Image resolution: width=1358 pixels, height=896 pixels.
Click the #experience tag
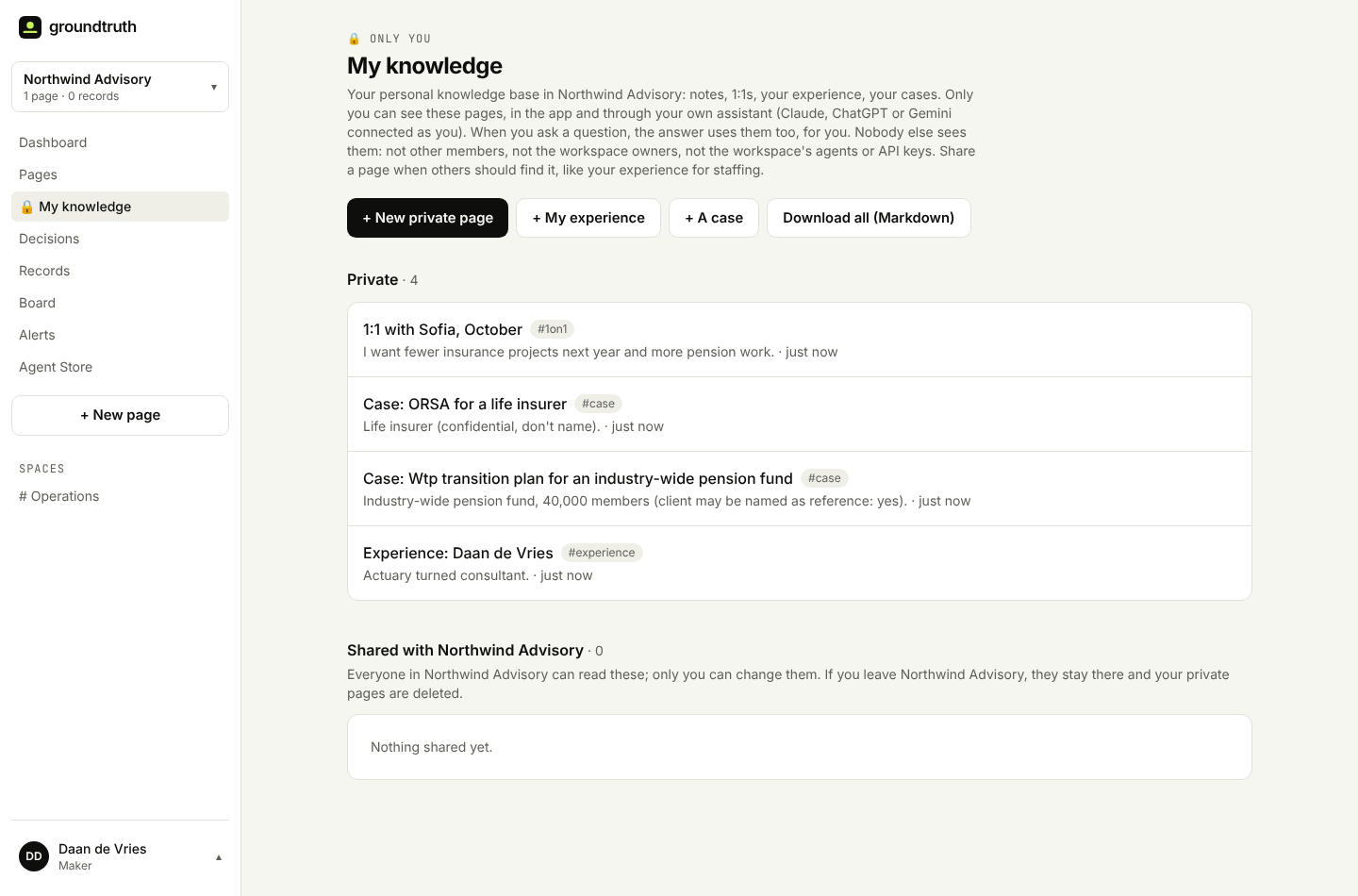tap(602, 553)
